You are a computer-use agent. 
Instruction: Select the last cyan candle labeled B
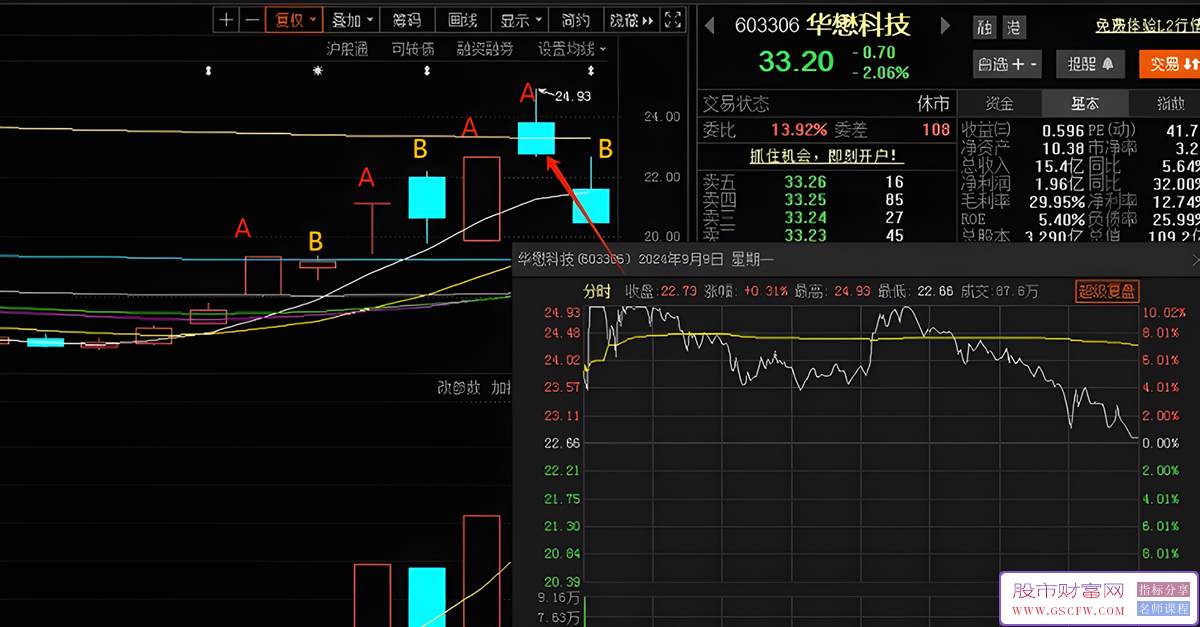point(591,205)
